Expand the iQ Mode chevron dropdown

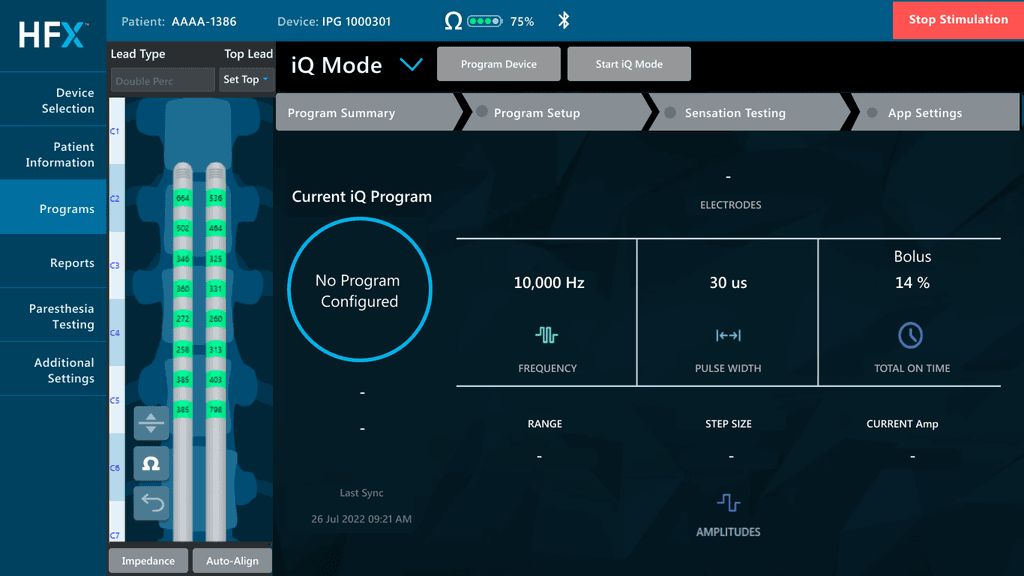[411, 64]
